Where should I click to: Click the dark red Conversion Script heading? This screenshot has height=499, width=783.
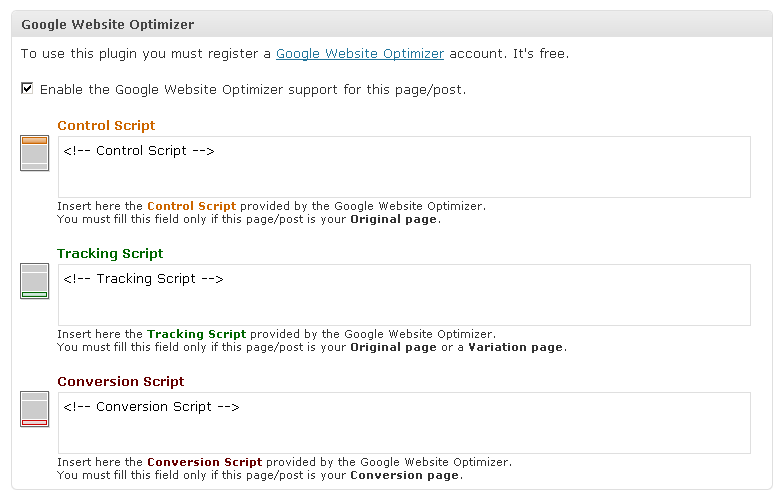click(121, 382)
